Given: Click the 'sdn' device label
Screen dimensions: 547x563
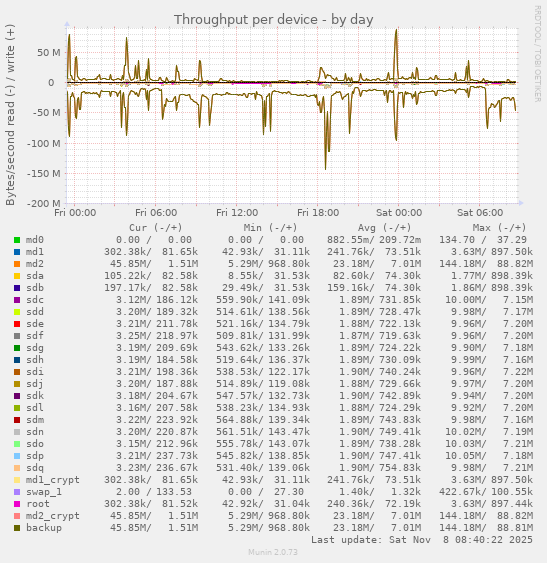Looking at the screenshot, I should [x=35, y=432].
